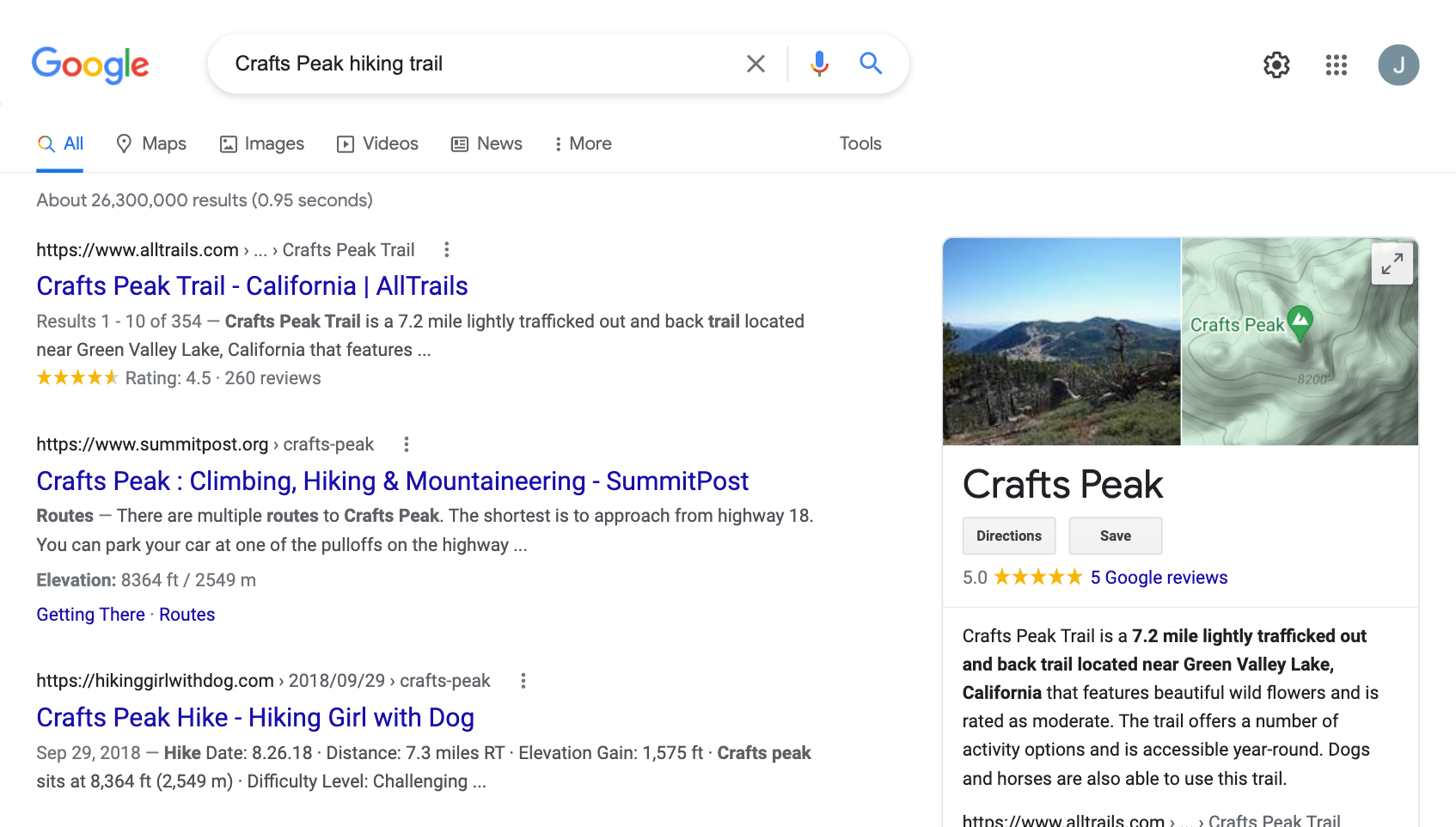Get Directions to Crafts Peak
The image size is (1456, 827).
coord(1009,536)
